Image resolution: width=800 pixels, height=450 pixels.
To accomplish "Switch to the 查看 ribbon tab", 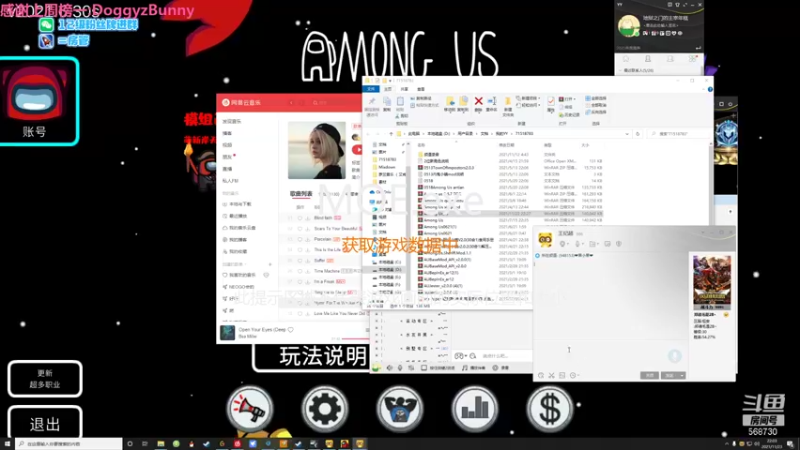I will coord(420,89).
